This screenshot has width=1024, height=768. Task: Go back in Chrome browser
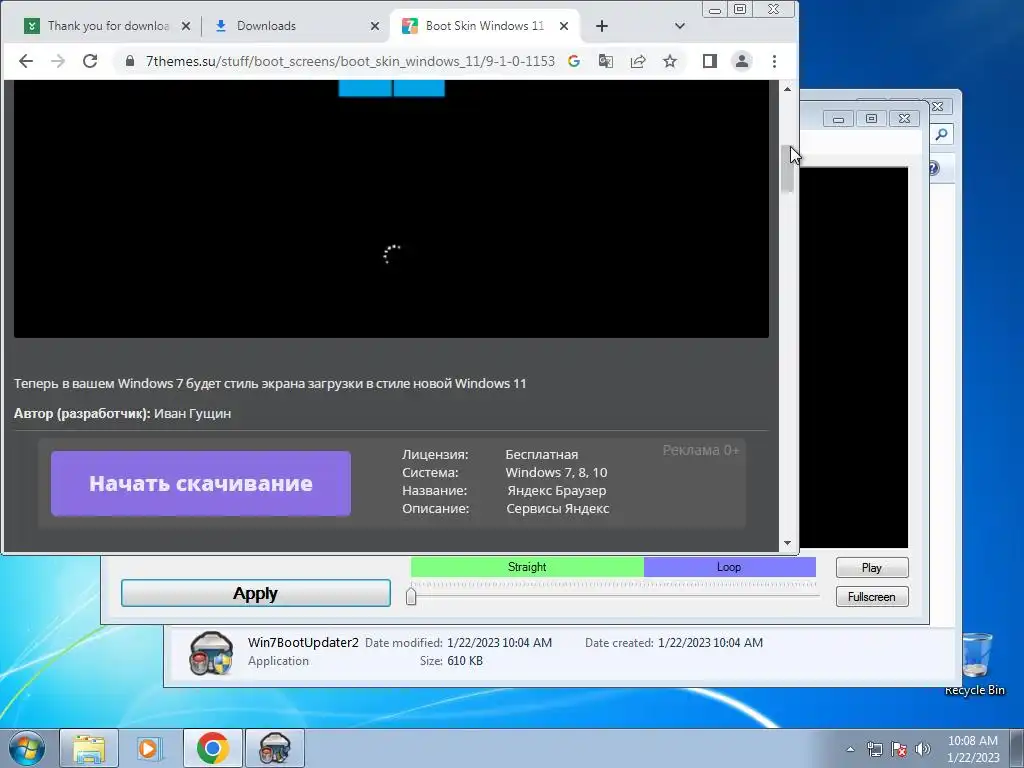pos(26,61)
